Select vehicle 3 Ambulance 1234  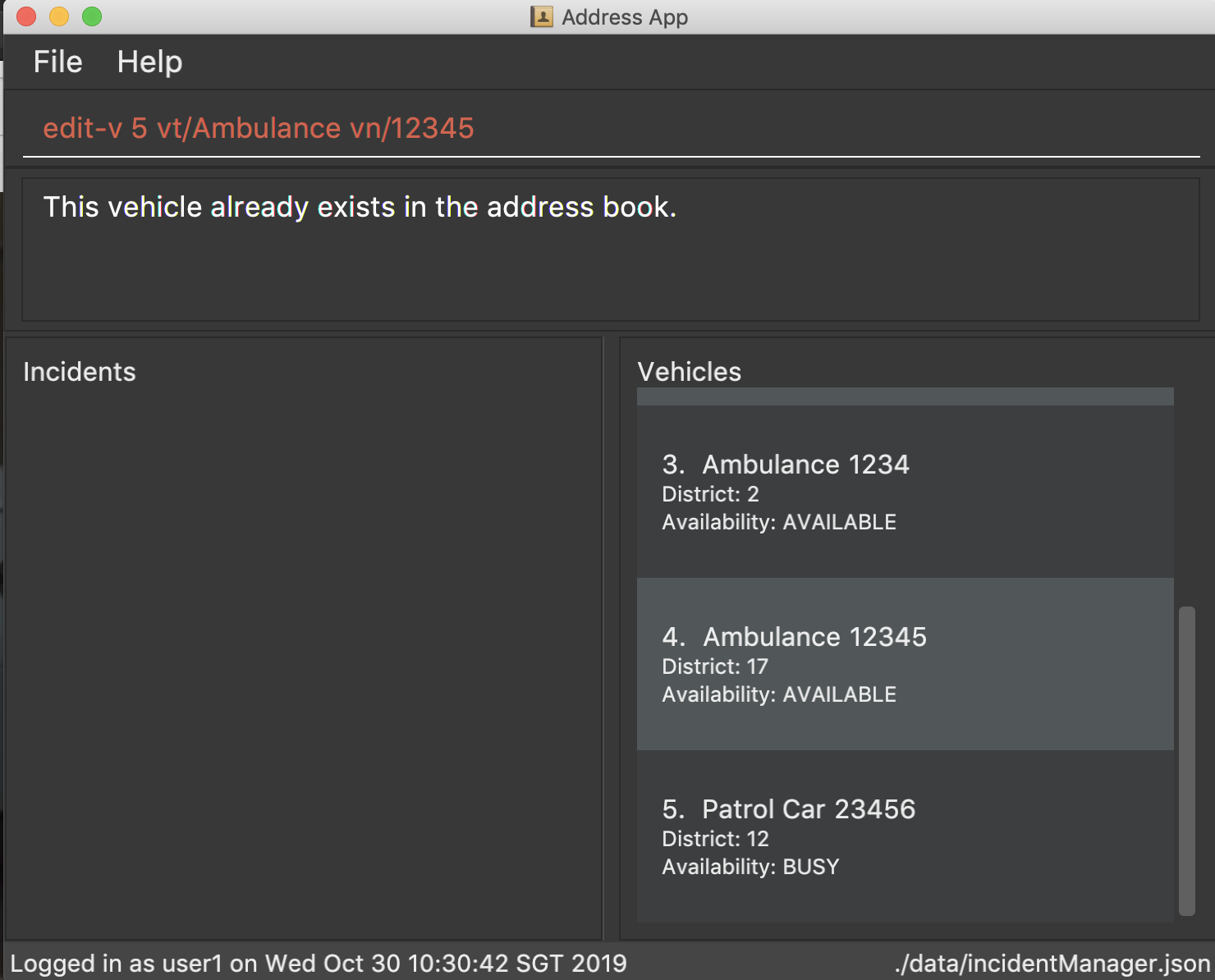click(x=905, y=492)
